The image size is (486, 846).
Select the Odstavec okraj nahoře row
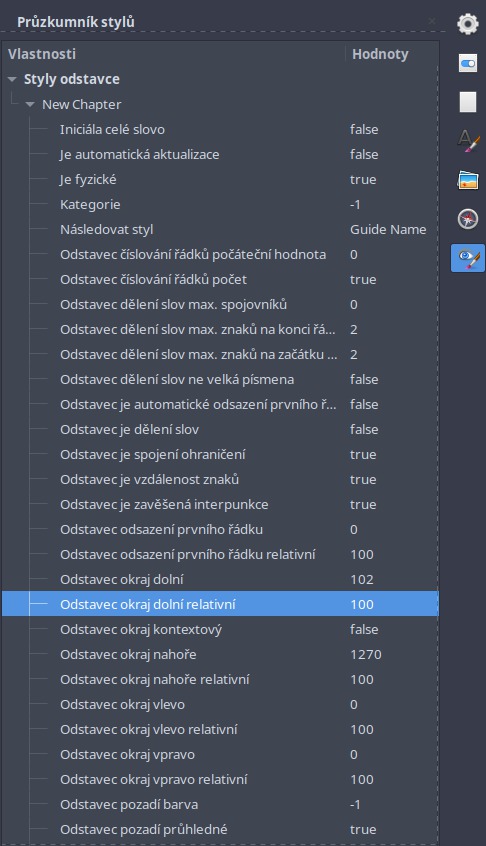coord(220,654)
